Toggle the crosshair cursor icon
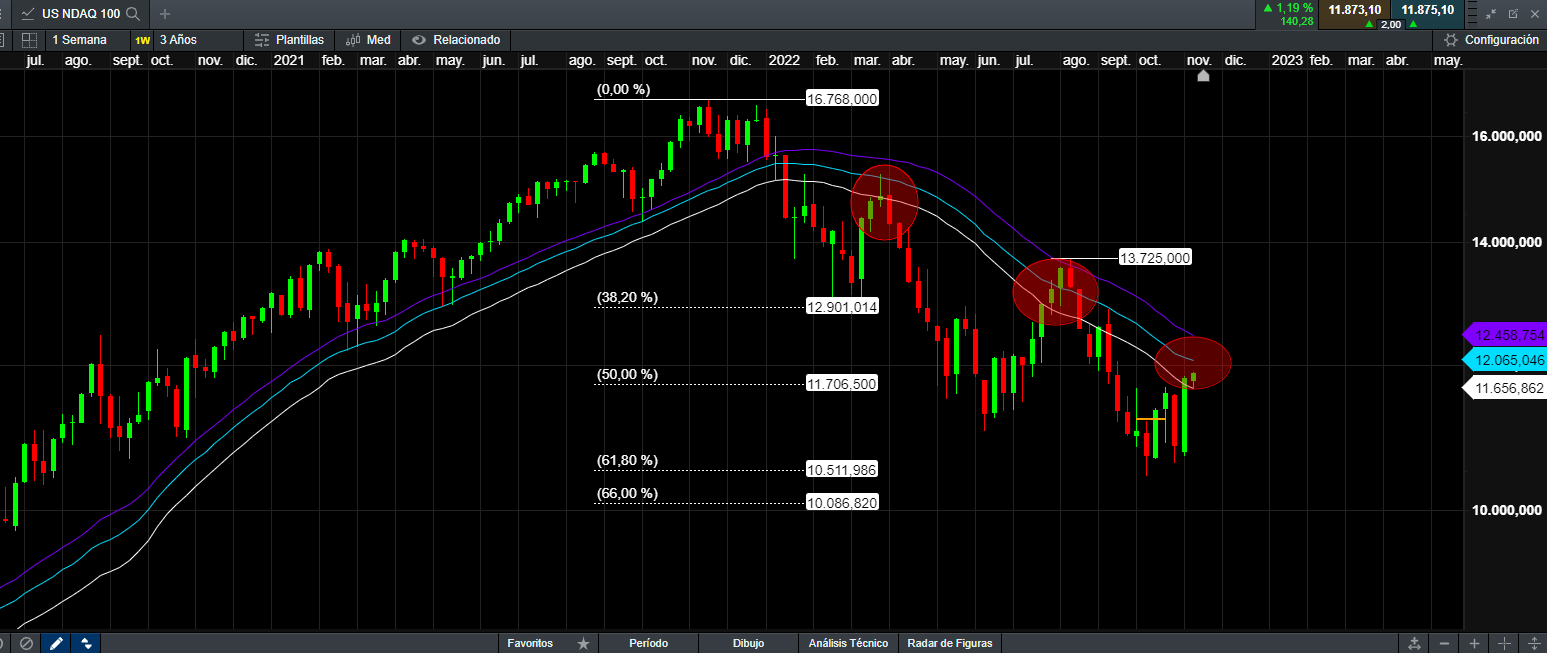Image resolution: width=1547 pixels, height=653 pixels. pos(1504,643)
